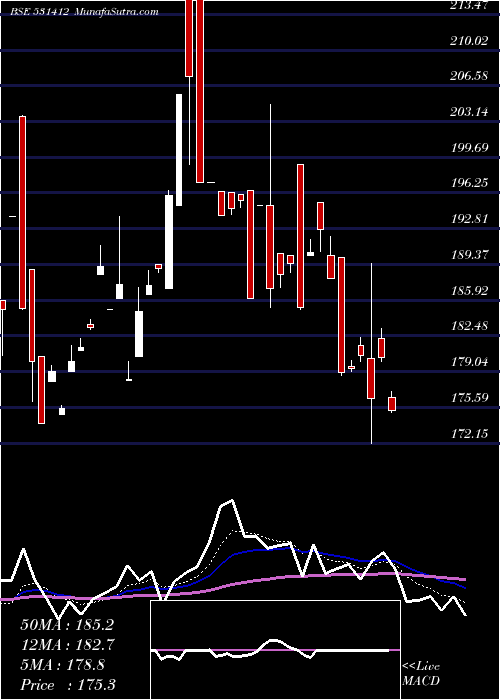Click the Price : 175.3 readout
The image size is (500, 700).
pos(68,685)
